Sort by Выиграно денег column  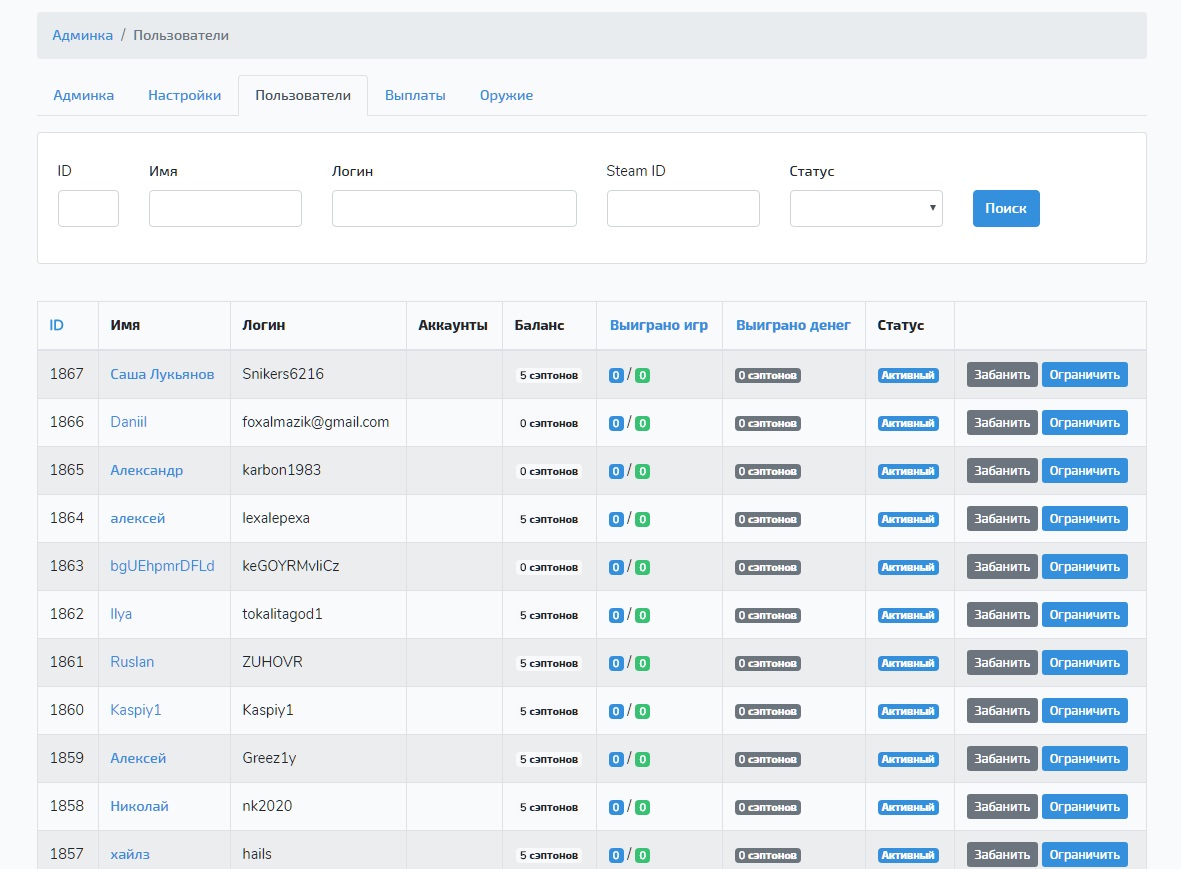pos(793,325)
